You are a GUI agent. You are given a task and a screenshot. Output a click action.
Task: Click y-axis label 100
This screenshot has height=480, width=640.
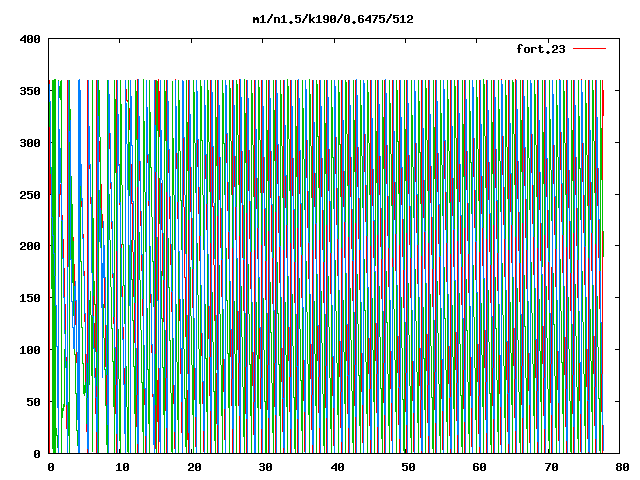pos(30,350)
